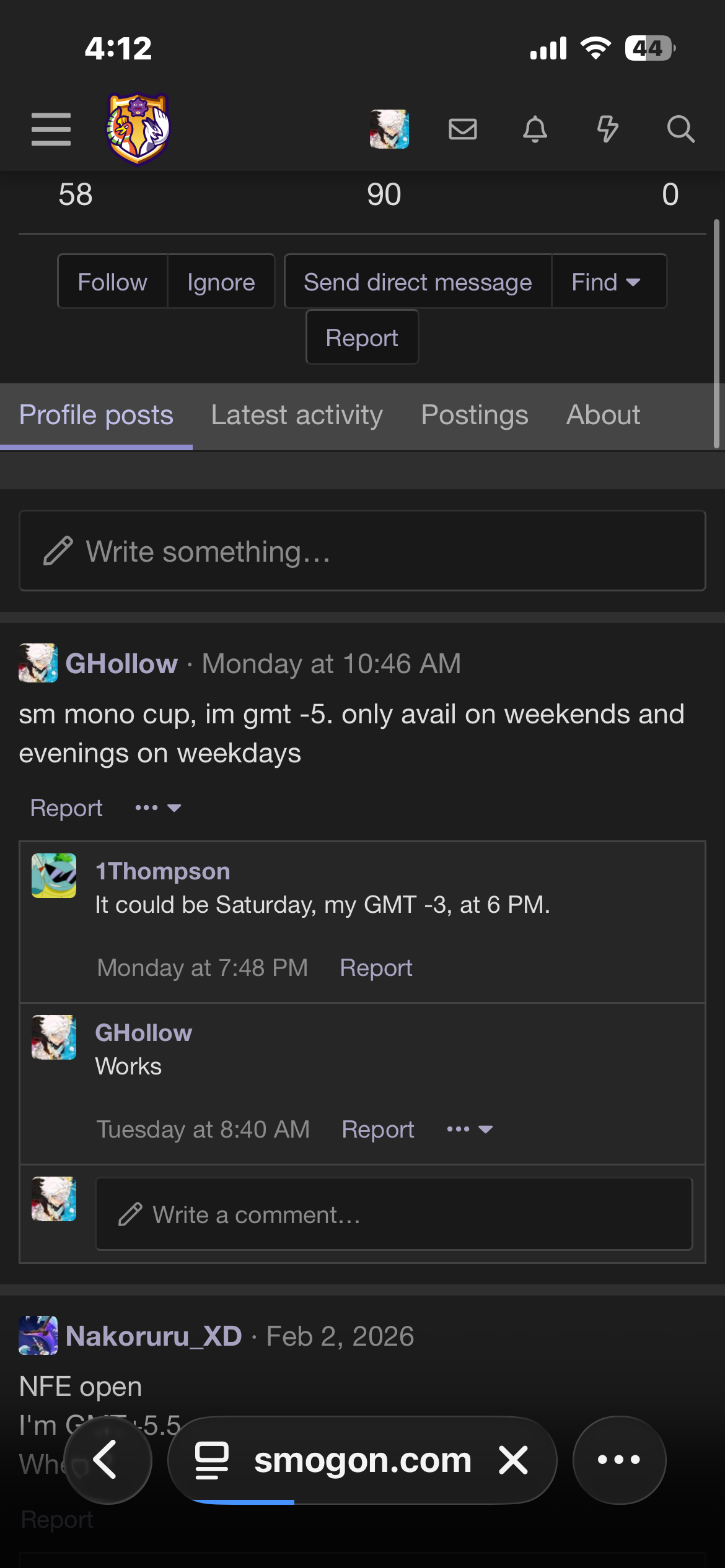
Task: Expand more options on the Works comment
Action: [x=469, y=1129]
